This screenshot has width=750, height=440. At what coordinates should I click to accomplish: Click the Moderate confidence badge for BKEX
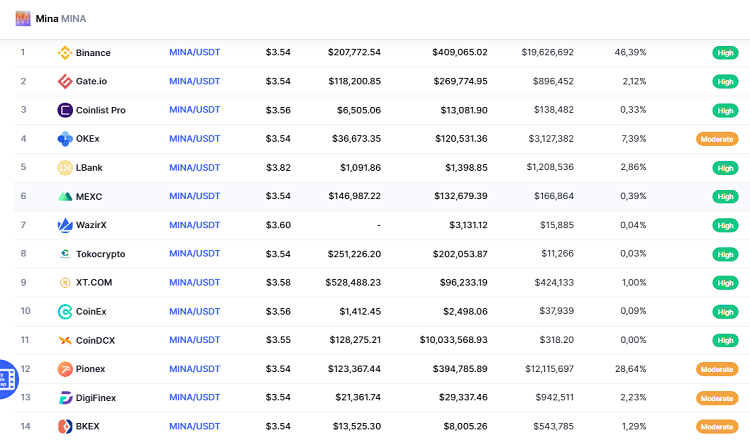[716, 427]
